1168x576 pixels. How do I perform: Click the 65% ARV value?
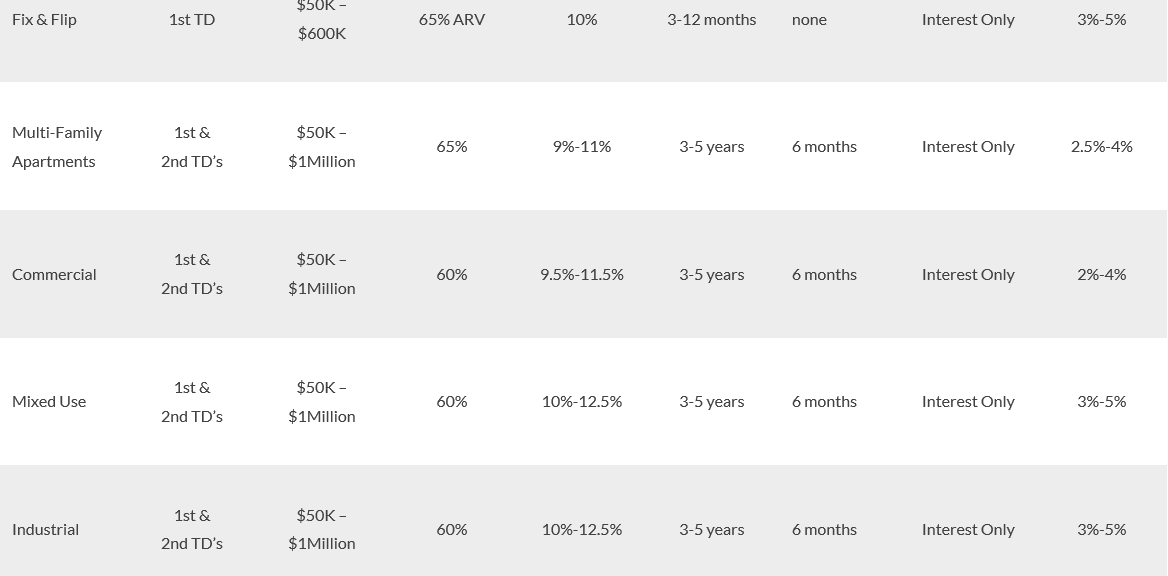pyautogui.click(x=451, y=19)
